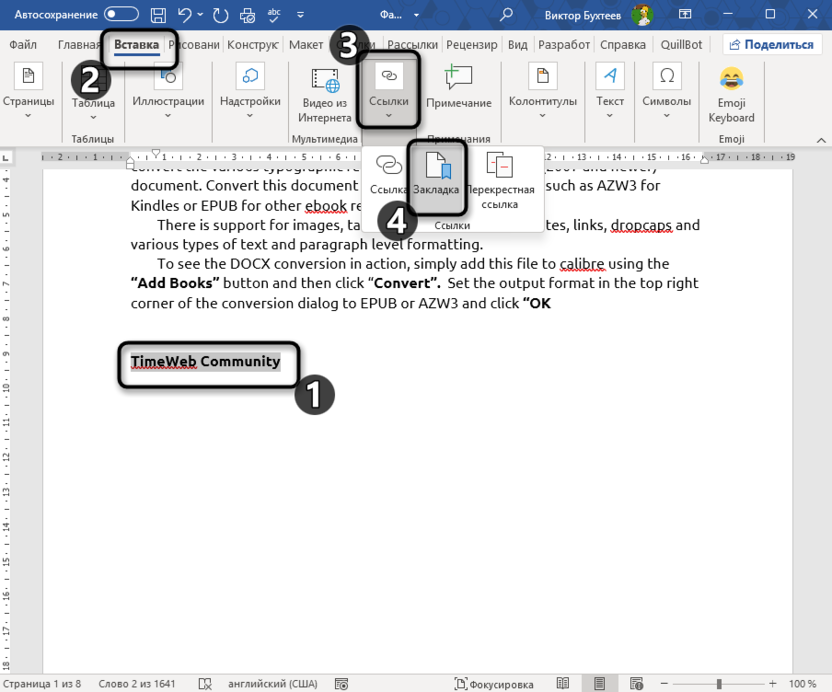Toggle the AutoSave switch
This screenshot has height=692, width=832.
point(121,14)
